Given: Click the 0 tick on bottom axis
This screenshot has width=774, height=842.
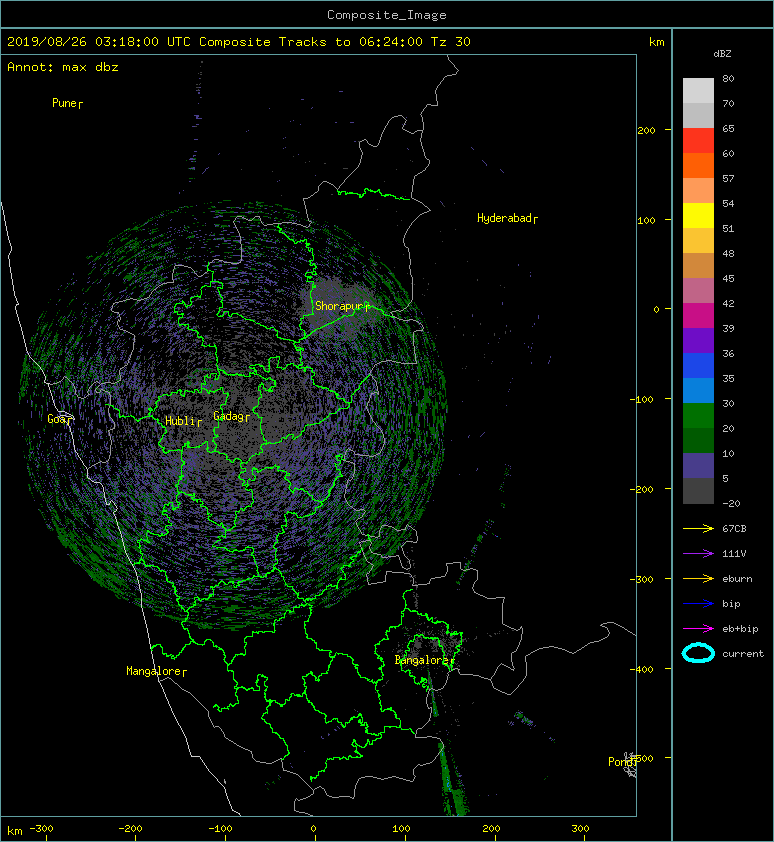Looking at the screenshot, I should pyautogui.click(x=314, y=829).
